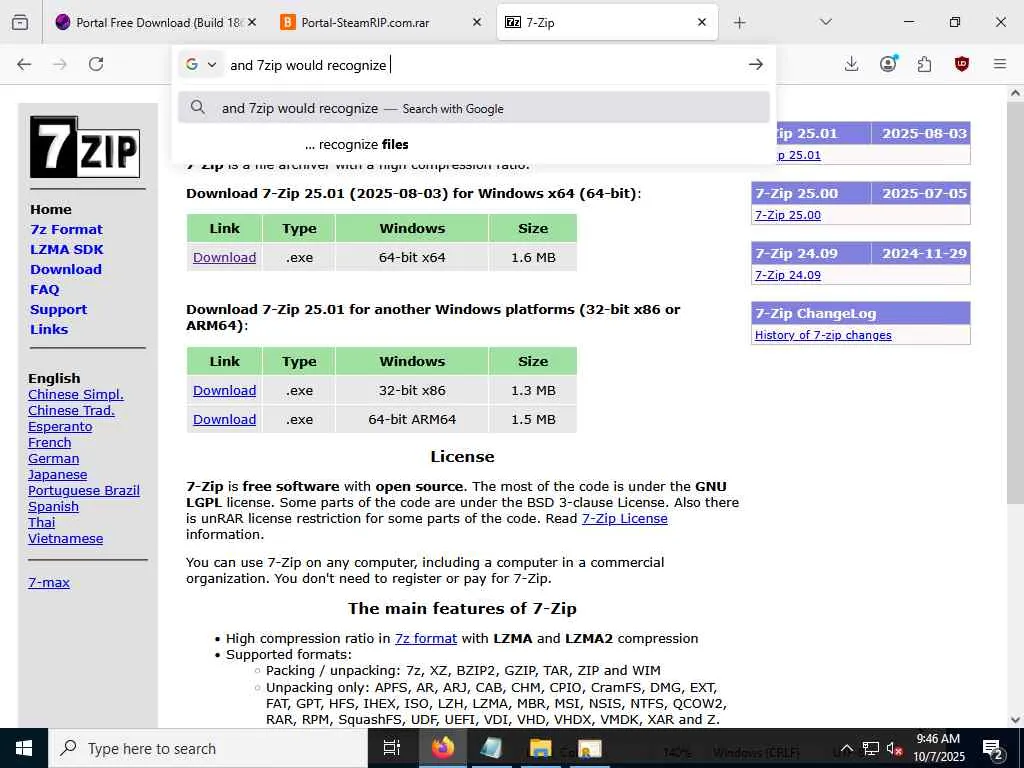Click the Firefox taskbar icon
Image resolution: width=1024 pixels, height=768 pixels.
click(x=442, y=748)
